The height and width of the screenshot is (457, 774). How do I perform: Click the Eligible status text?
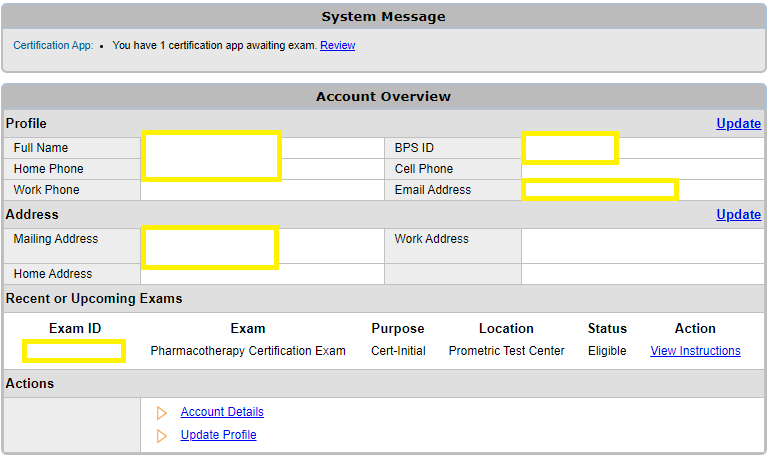click(607, 351)
